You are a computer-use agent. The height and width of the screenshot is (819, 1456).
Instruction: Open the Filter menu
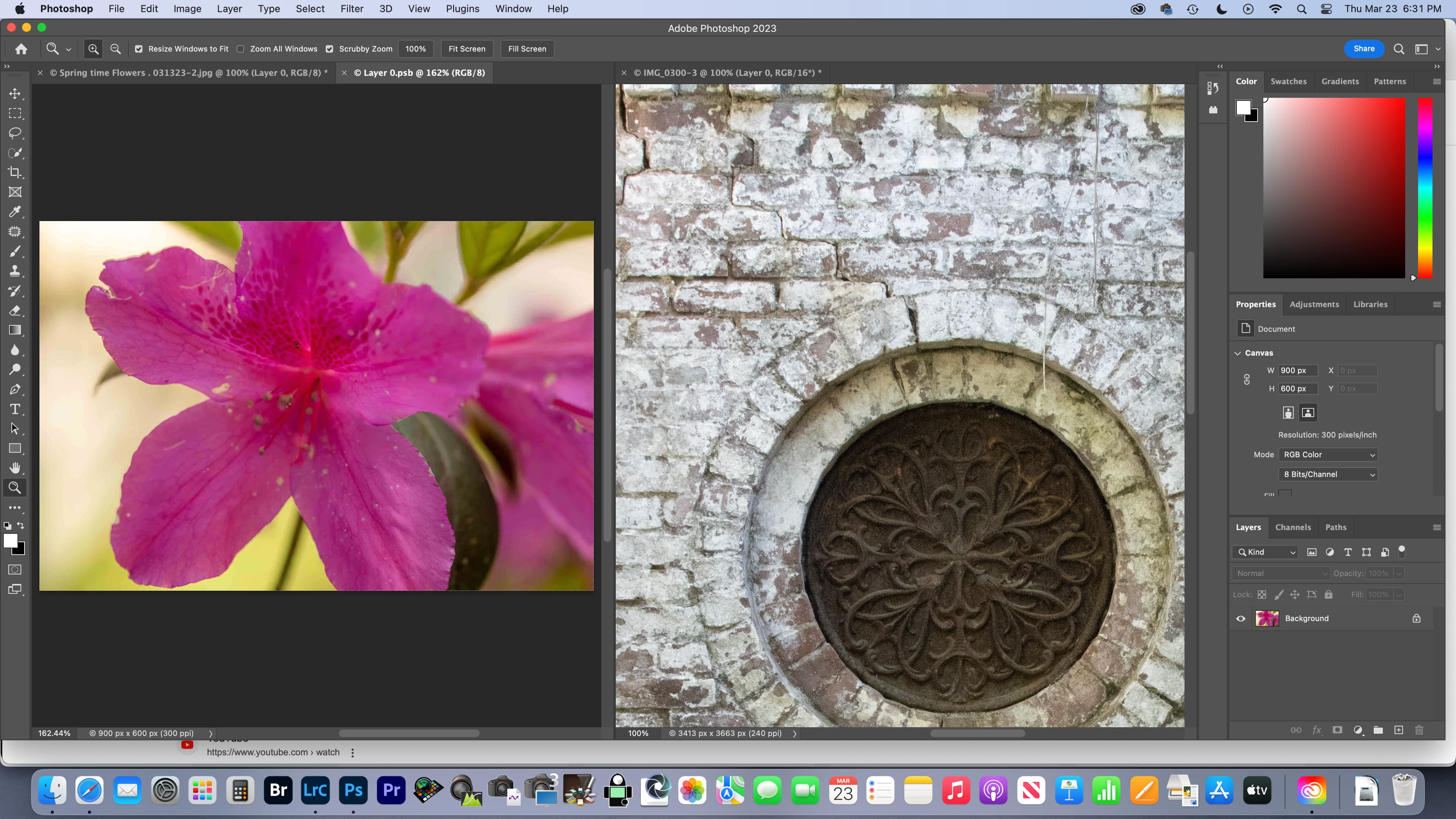[x=351, y=9]
